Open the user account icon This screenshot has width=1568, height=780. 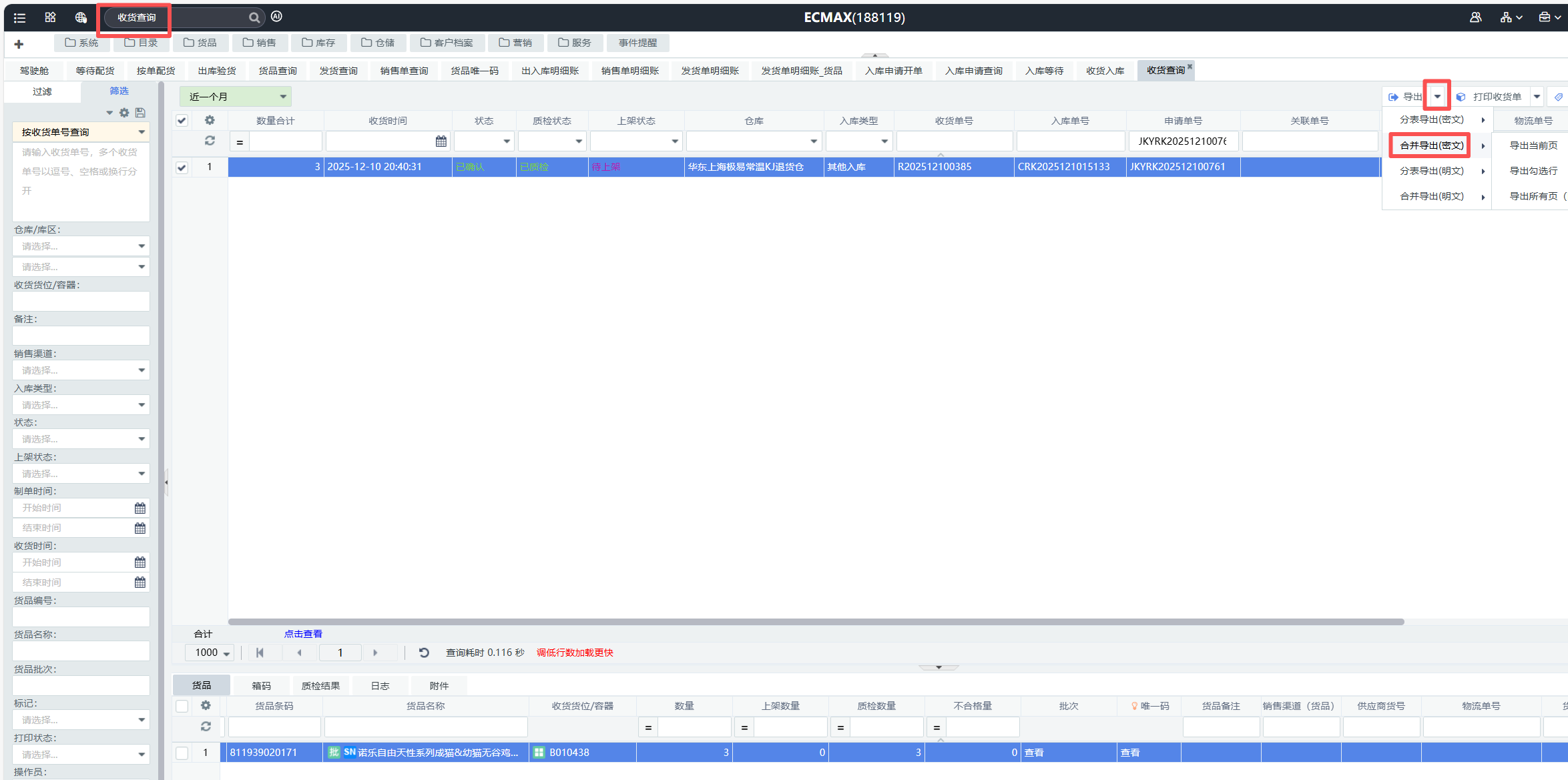point(1475,17)
